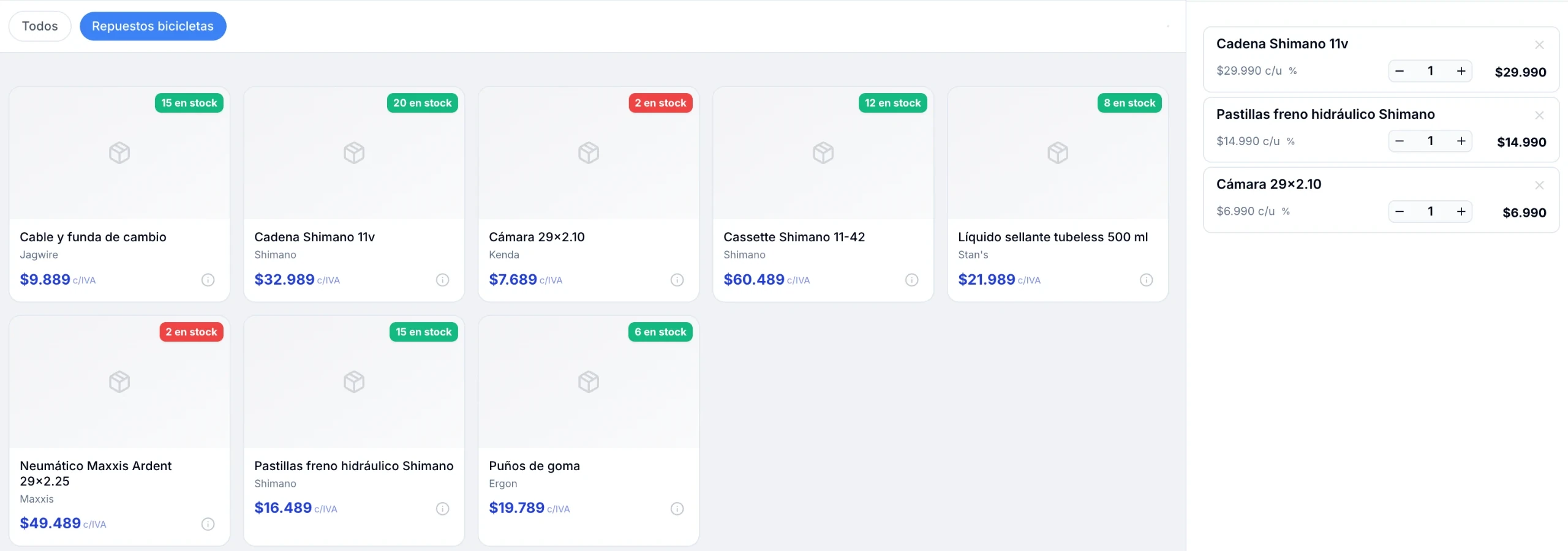Screen dimensions: 1568x551
Task: Apply discount percent to Pastillas freno cart item
Action: (1291, 141)
